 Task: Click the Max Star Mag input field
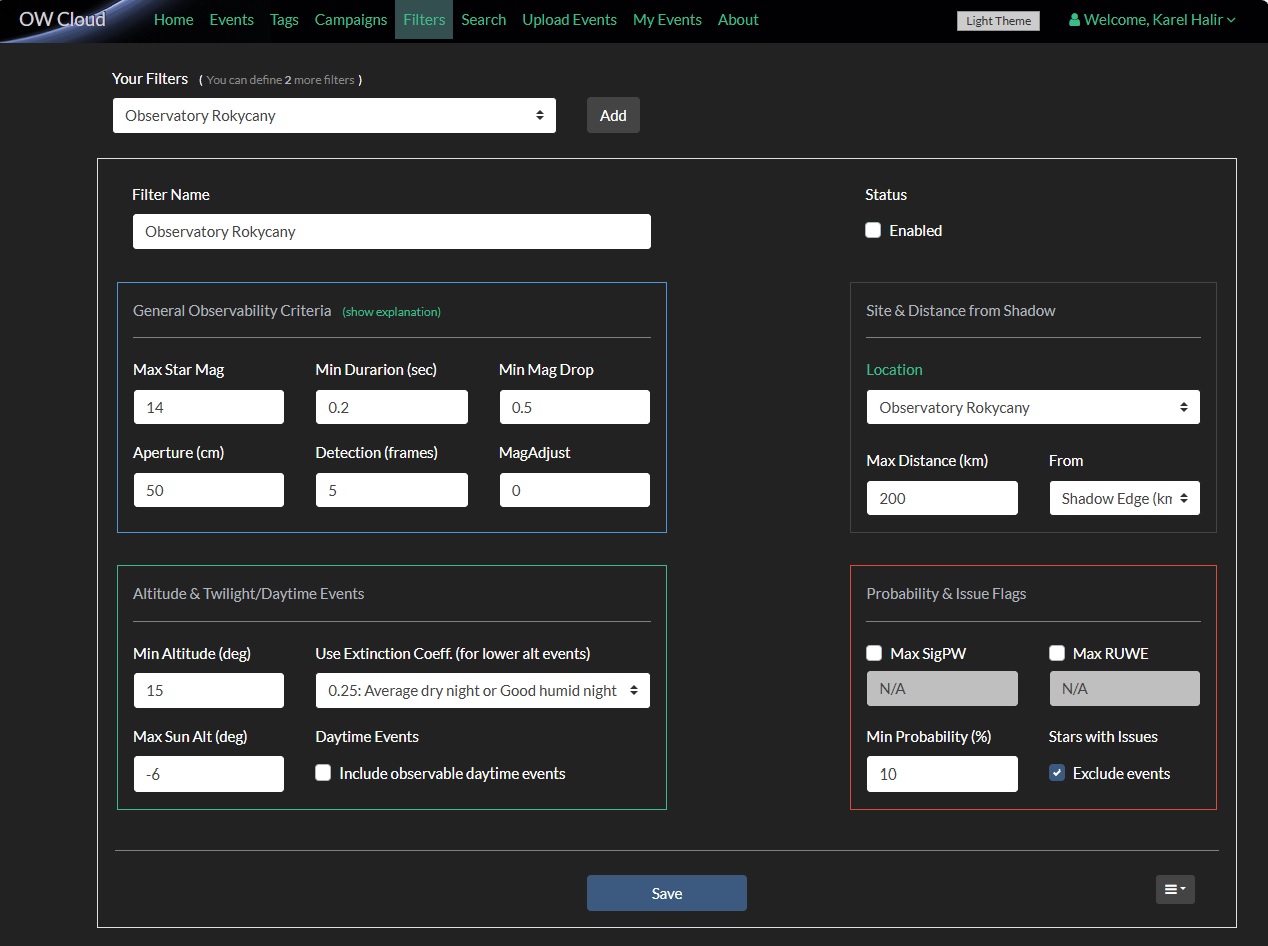[x=209, y=407]
